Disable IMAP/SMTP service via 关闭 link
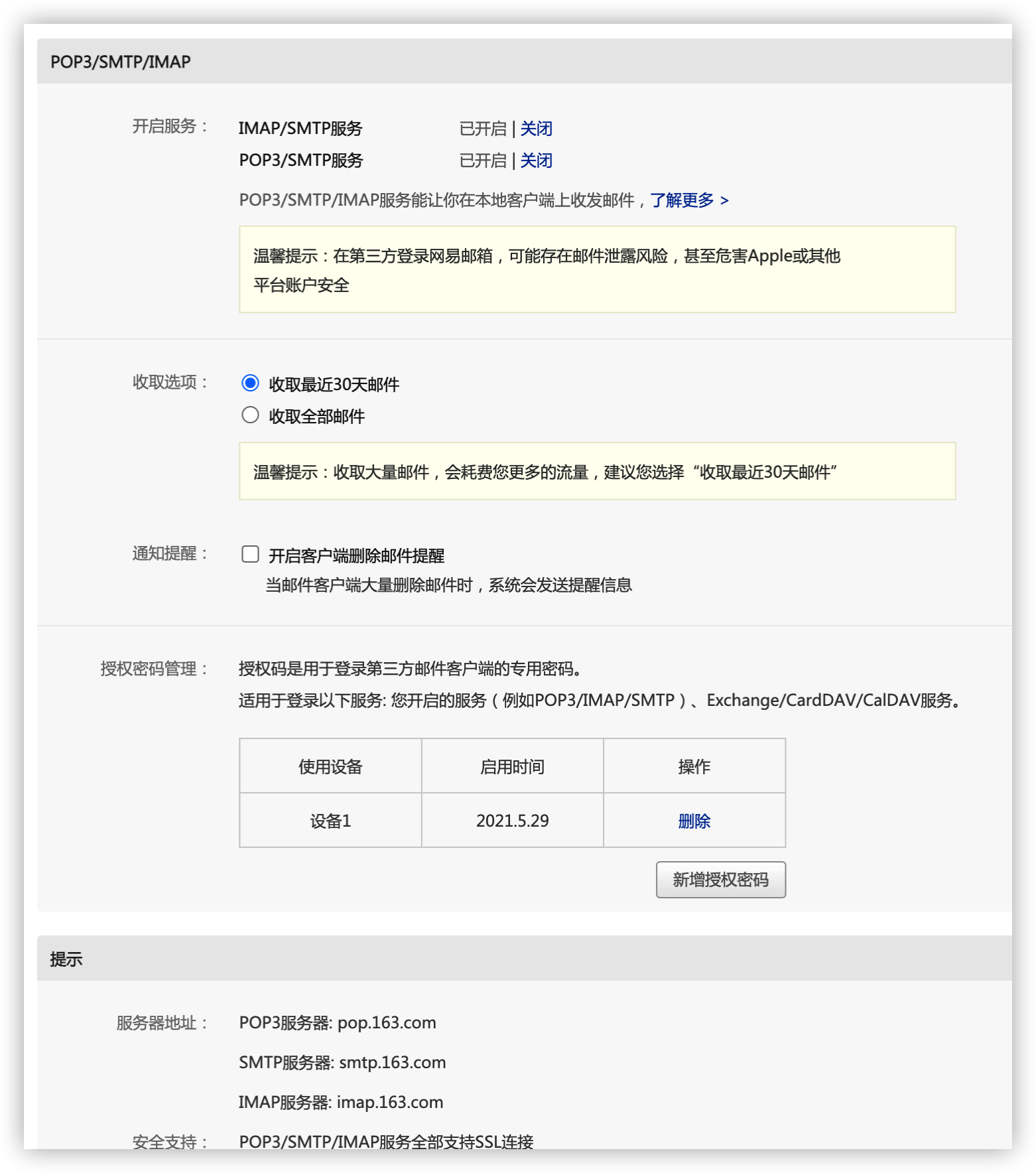Screen dimensions: 1036x1173 [x=536, y=128]
